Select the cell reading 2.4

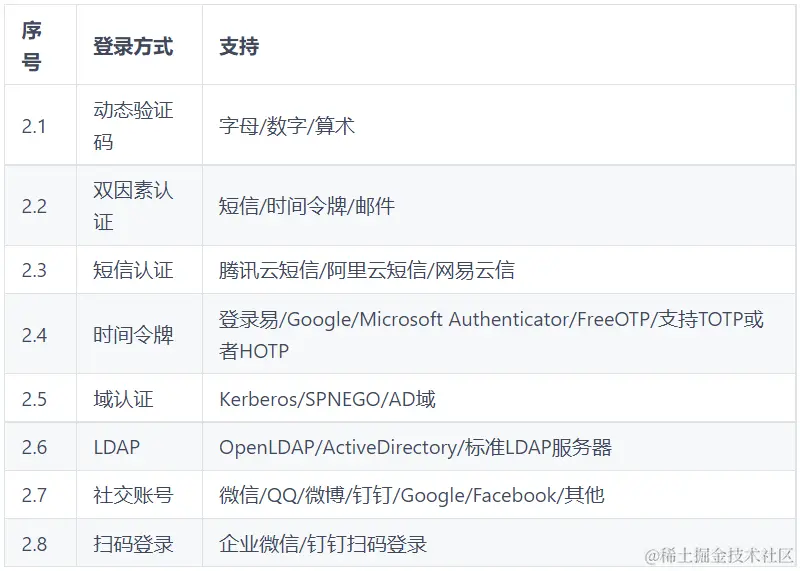(x=40, y=334)
